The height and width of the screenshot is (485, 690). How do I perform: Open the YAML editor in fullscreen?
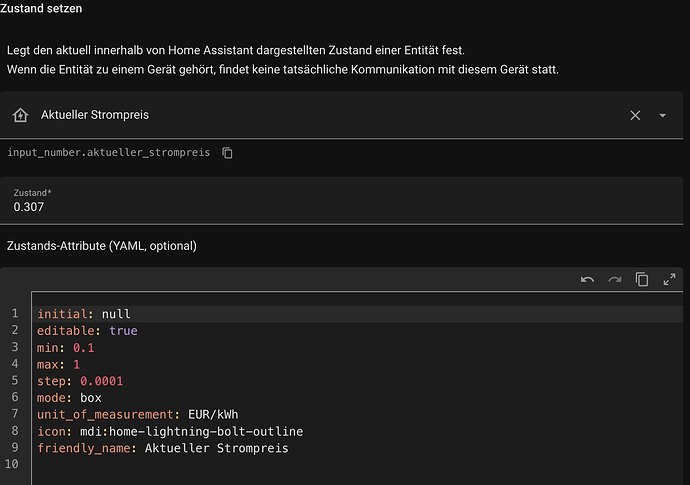[x=669, y=280]
